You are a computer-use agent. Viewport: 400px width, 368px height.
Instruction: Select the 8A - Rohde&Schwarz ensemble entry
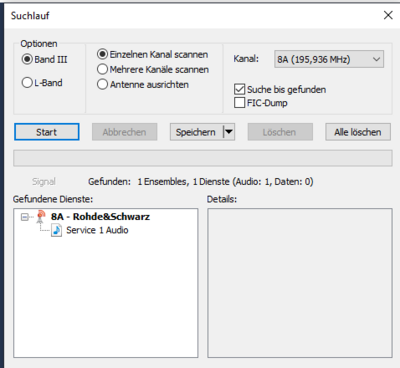[x=100, y=217]
